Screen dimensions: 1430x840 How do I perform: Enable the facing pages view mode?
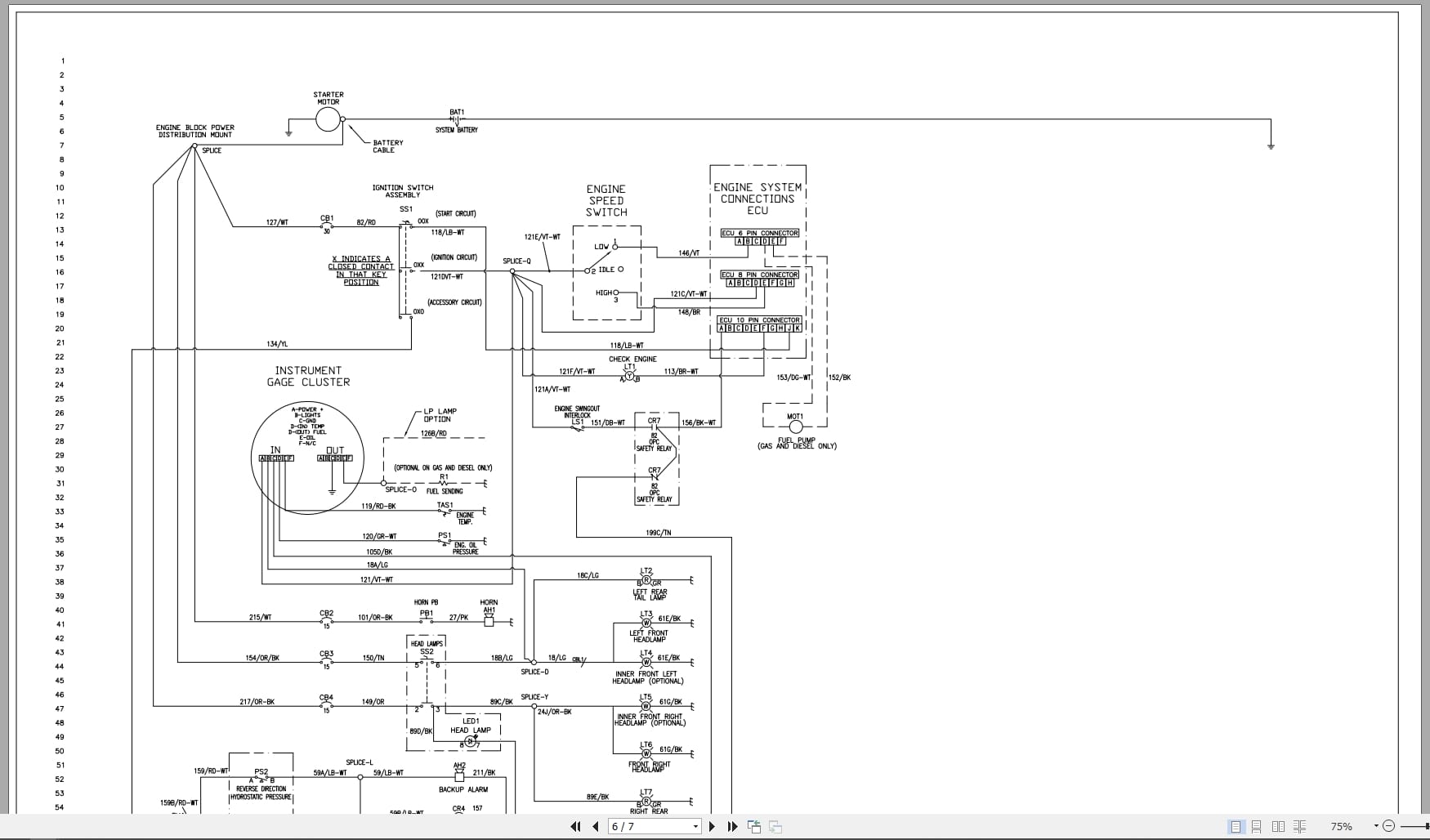(1280, 826)
